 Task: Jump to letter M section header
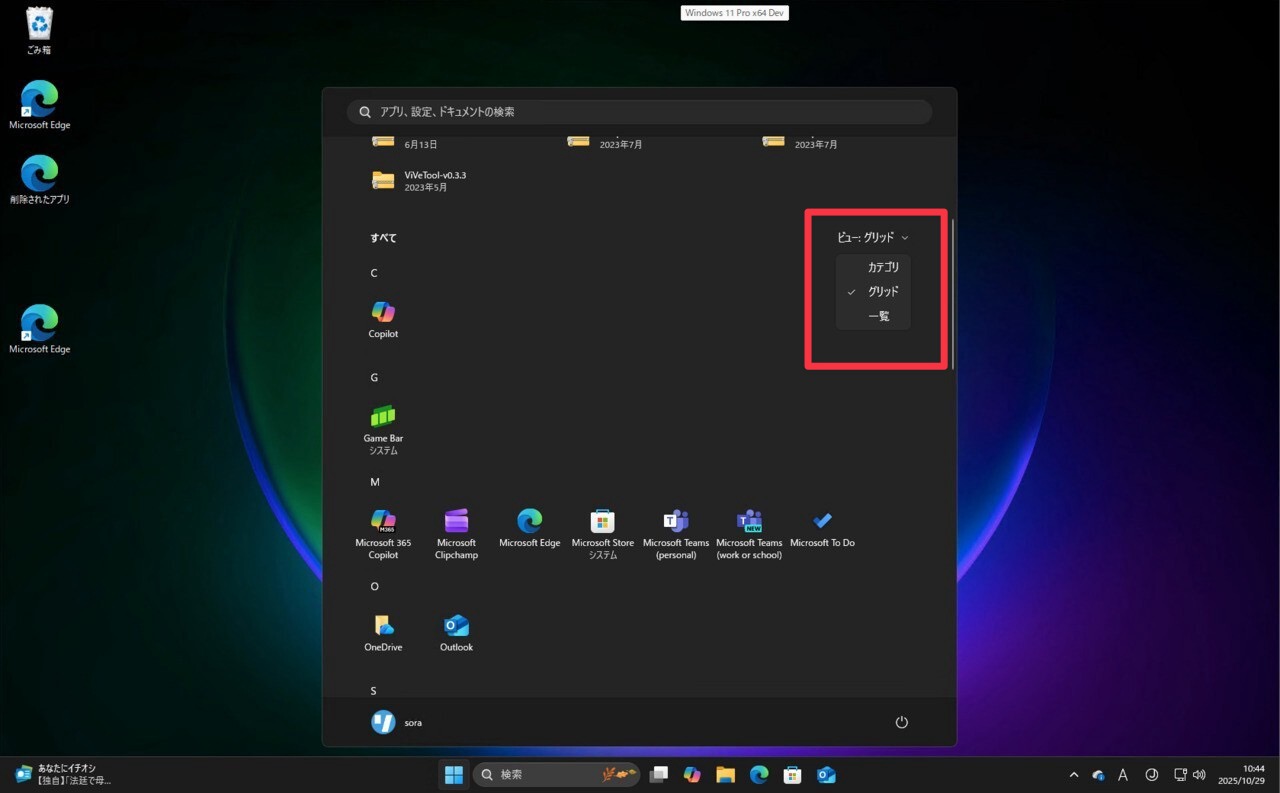coord(375,482)
